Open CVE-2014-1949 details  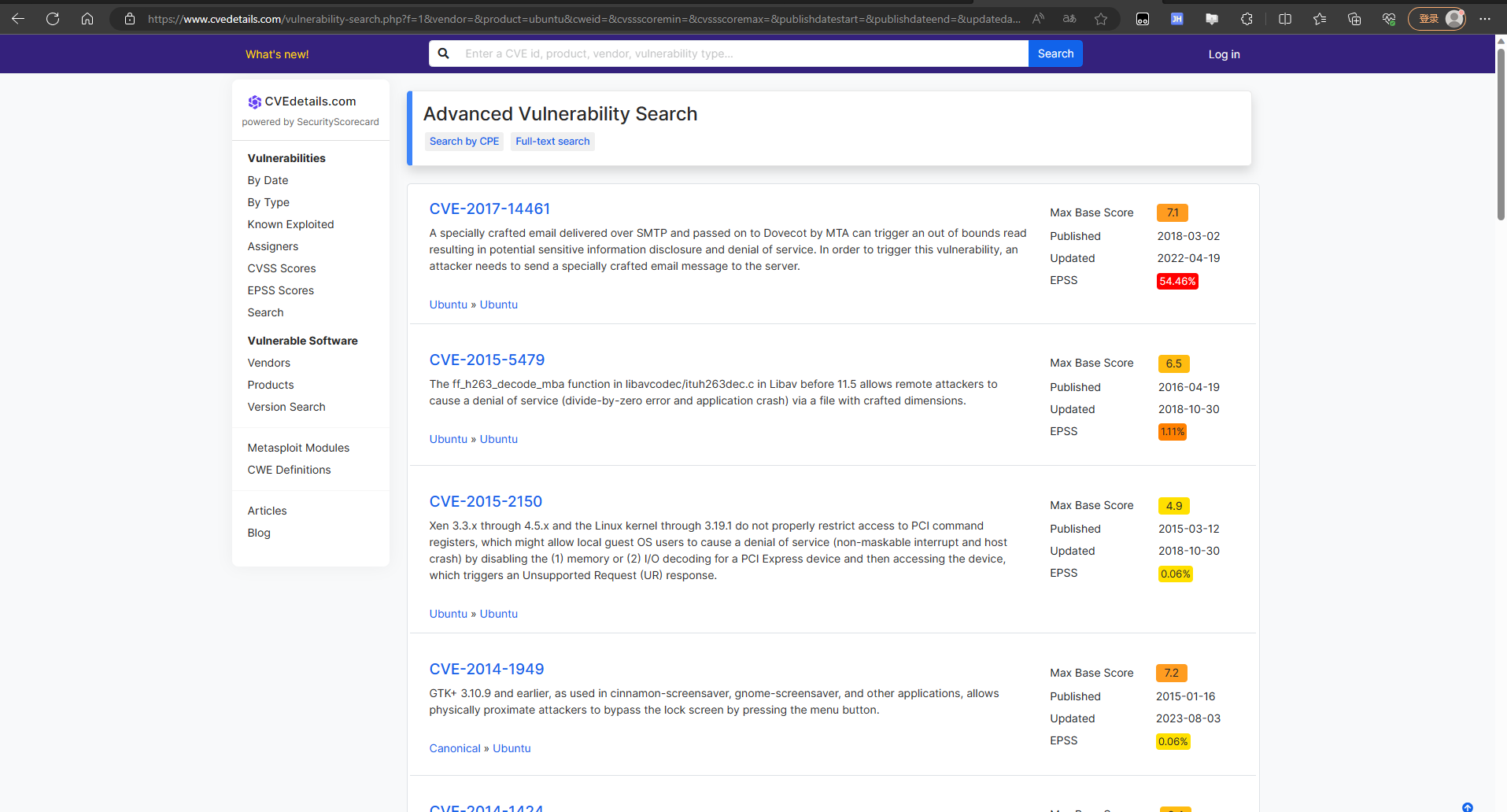pyautogui.click(x=486, y=669)
